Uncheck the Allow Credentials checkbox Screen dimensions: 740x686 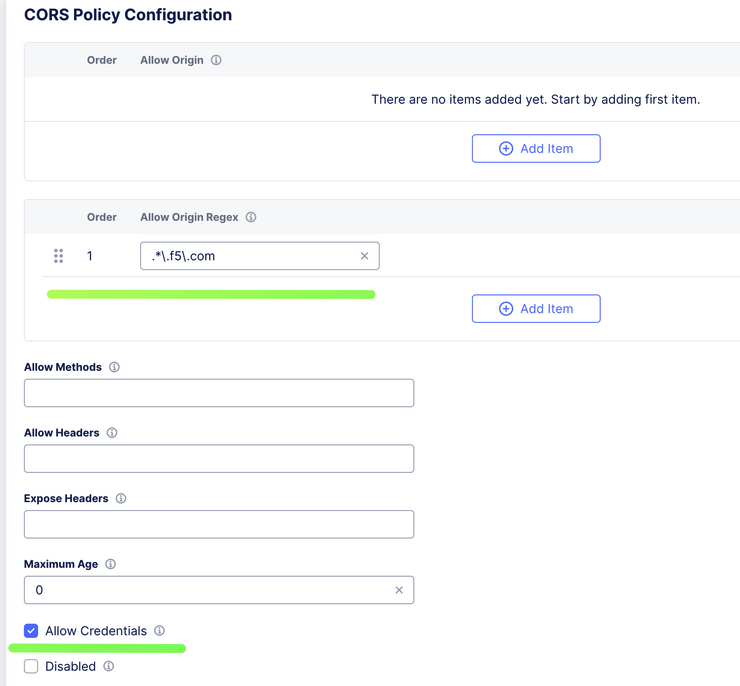click(31, 631)
